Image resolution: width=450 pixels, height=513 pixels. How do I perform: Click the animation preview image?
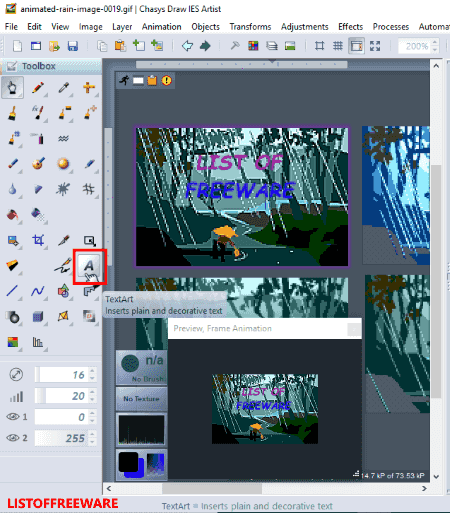click(265, 409)
